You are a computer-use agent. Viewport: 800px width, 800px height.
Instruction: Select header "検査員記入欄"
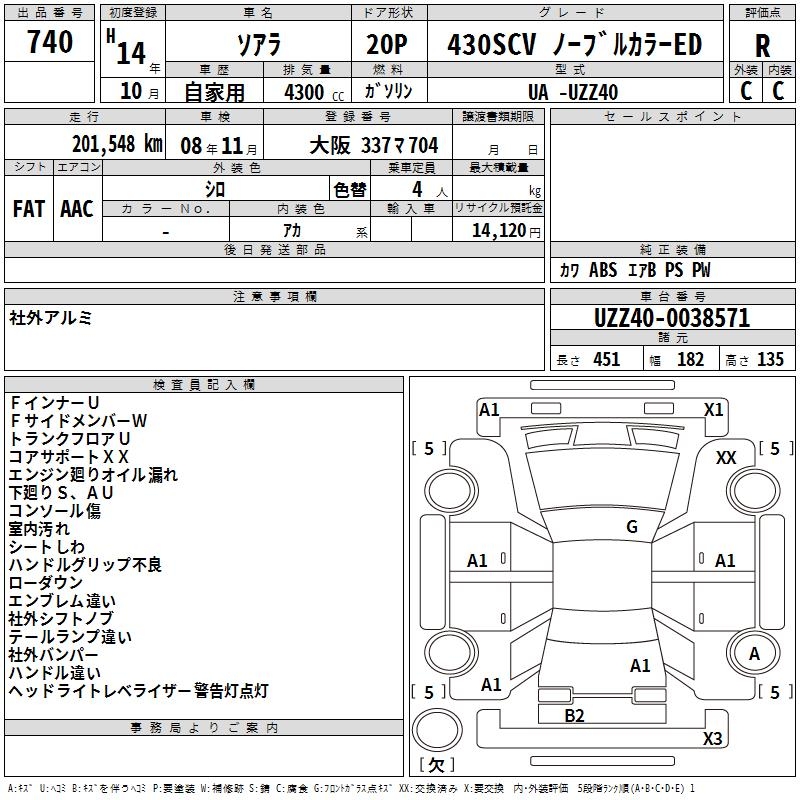point(204,385)
